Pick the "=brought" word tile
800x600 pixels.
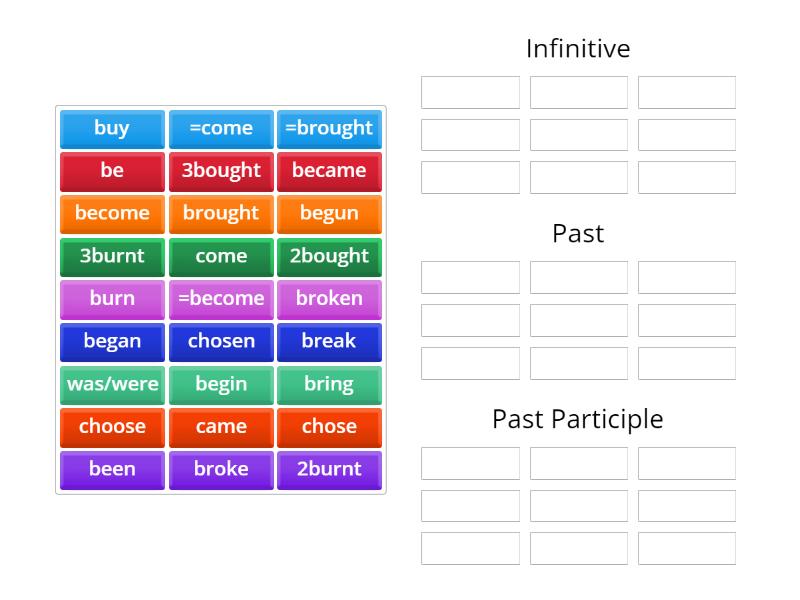(329, 128)
